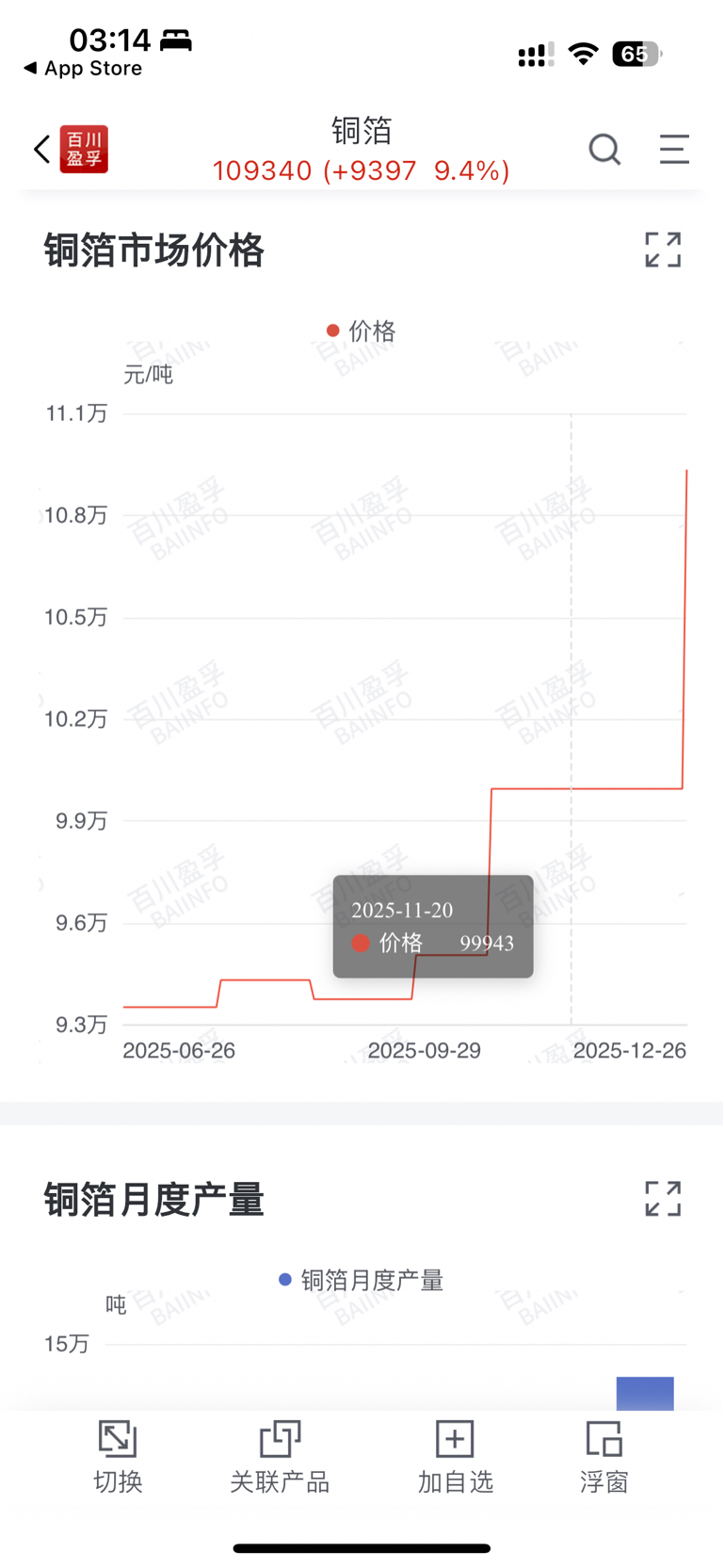
Task: Open the hamburger menu icon
Action: (x=674, y=149)
